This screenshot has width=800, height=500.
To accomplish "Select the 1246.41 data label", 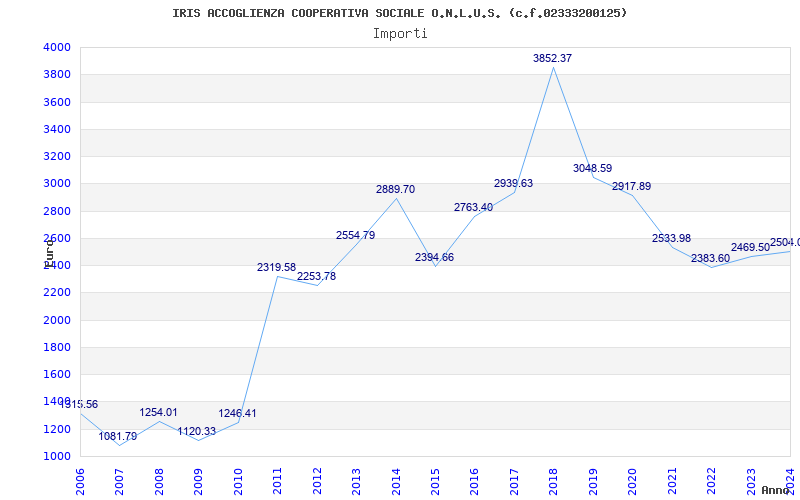I will coord(237,413).
